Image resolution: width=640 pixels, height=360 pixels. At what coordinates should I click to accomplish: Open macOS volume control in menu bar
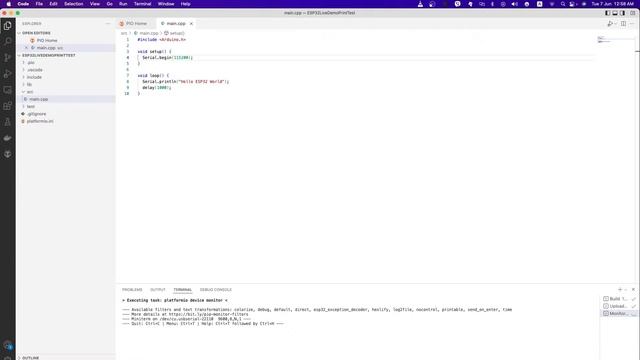pyautogui.click(x=514, y=4)
